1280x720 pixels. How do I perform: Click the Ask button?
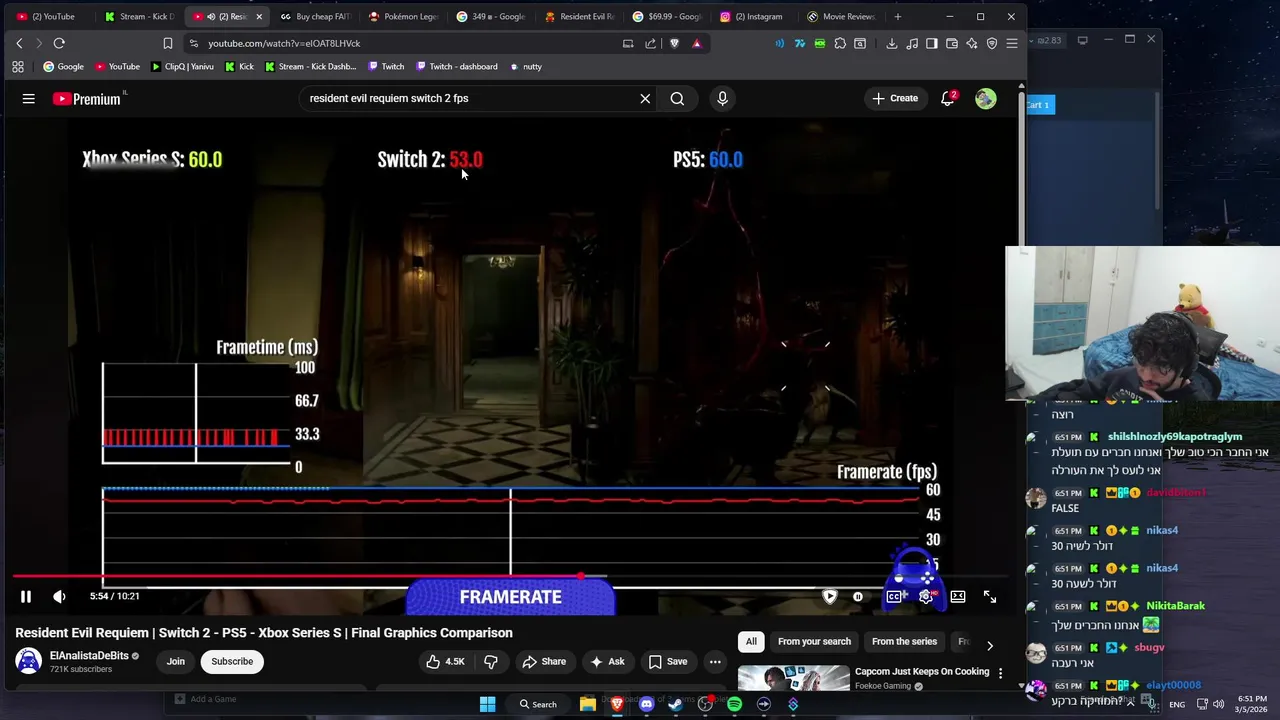click(607, 661)
